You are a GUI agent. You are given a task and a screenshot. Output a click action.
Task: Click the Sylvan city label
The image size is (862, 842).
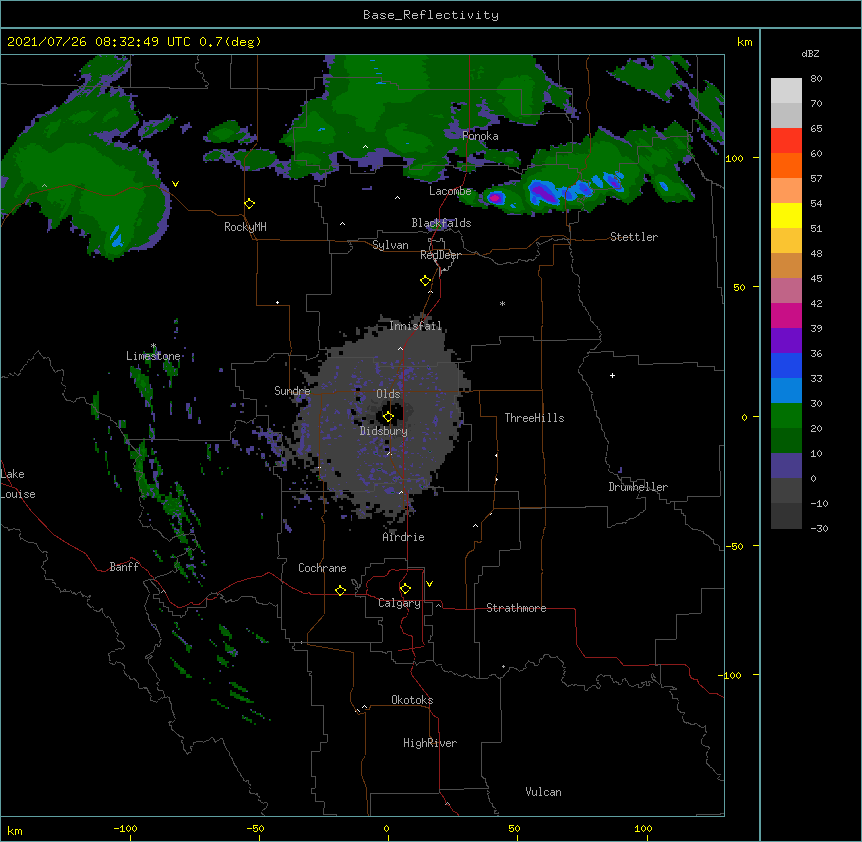pos(390,245)
